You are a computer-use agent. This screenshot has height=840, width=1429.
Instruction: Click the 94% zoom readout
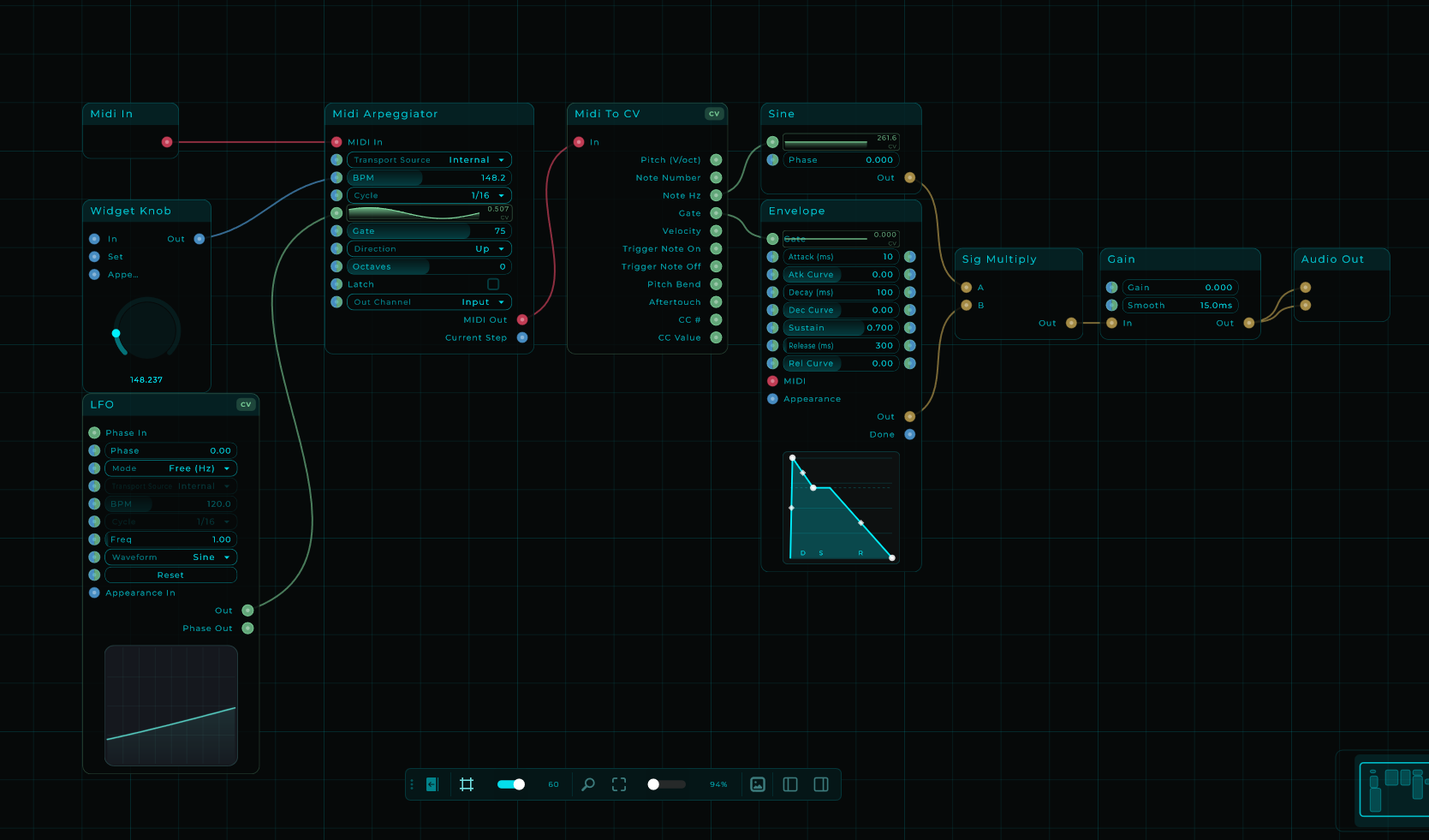coord(718,784)
